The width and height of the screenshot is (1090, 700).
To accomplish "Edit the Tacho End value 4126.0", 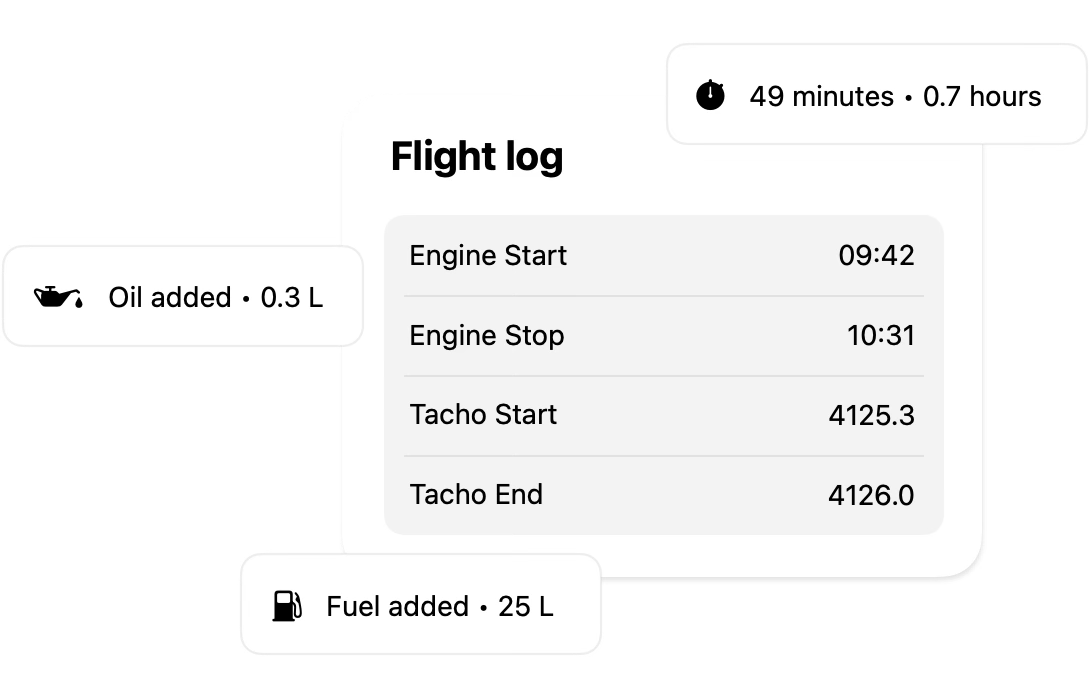I will tap(871, 494).
